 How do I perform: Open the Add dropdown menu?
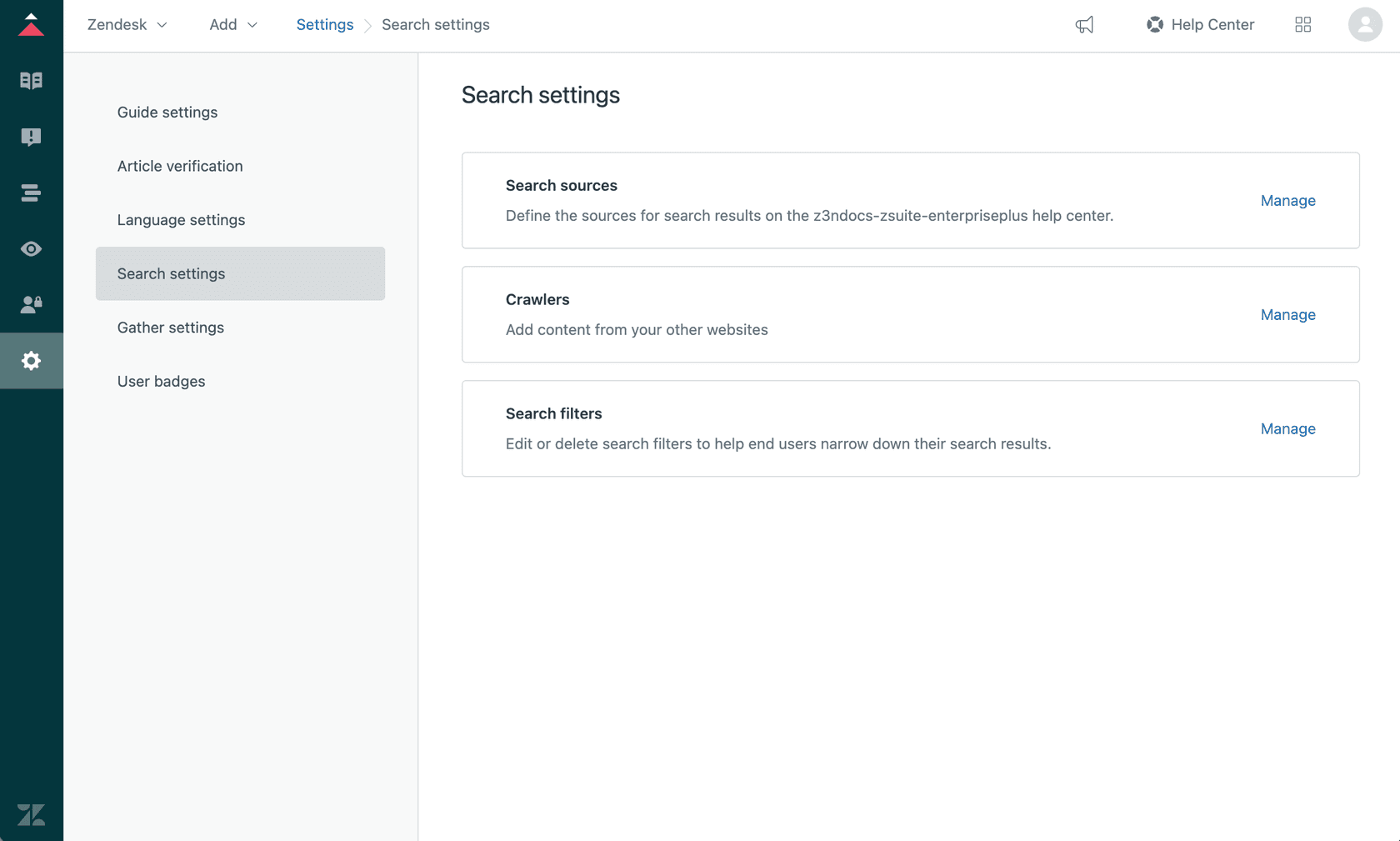coord(232,25)
